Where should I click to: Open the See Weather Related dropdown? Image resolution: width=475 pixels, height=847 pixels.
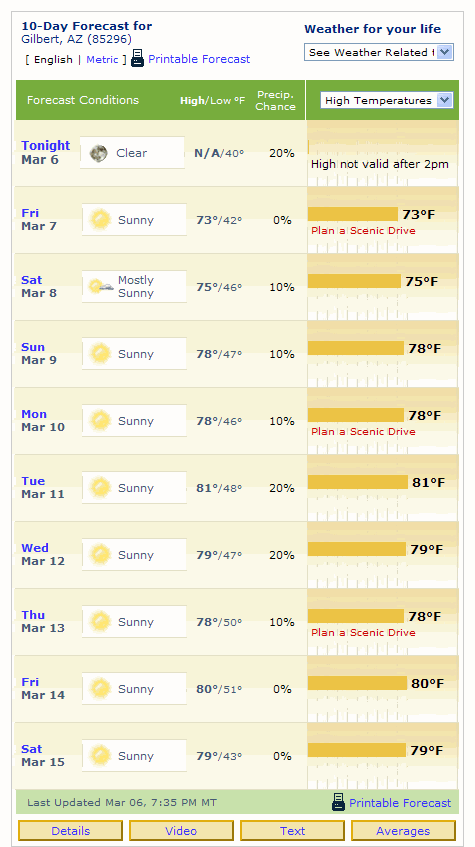pos(379,52)
